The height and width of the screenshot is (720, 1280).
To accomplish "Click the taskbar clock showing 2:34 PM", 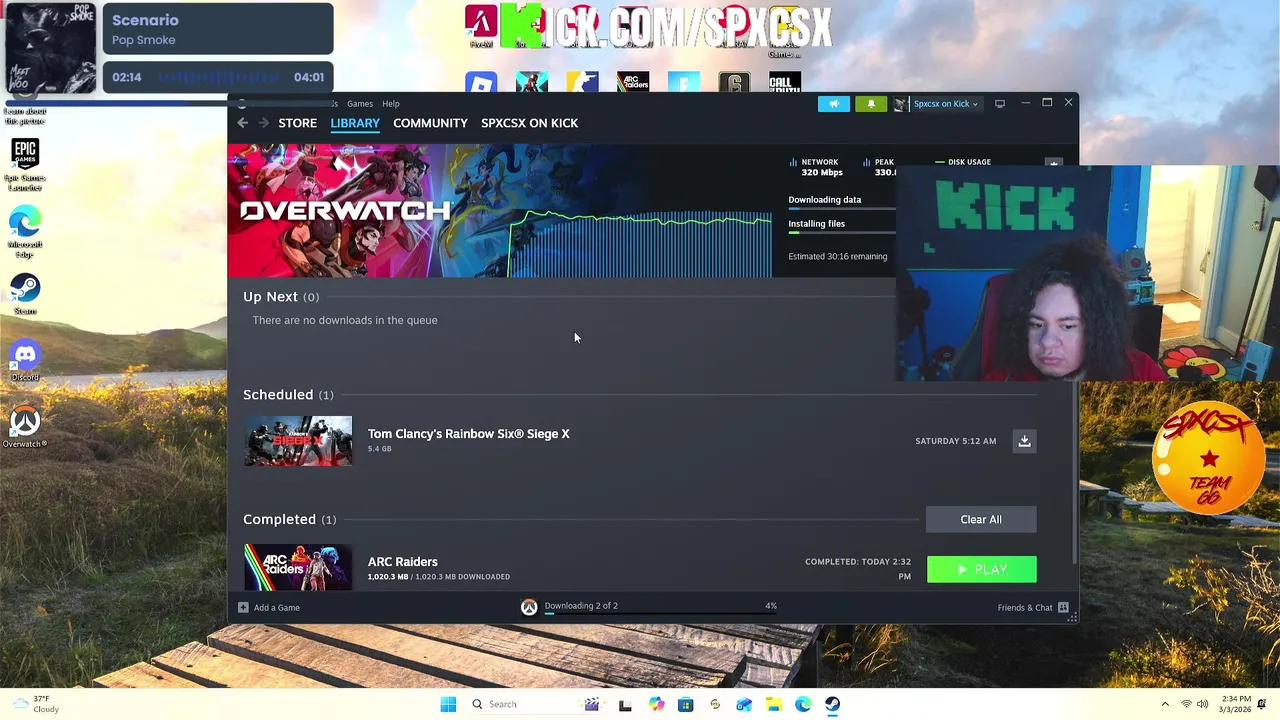I will (1234, 704).
